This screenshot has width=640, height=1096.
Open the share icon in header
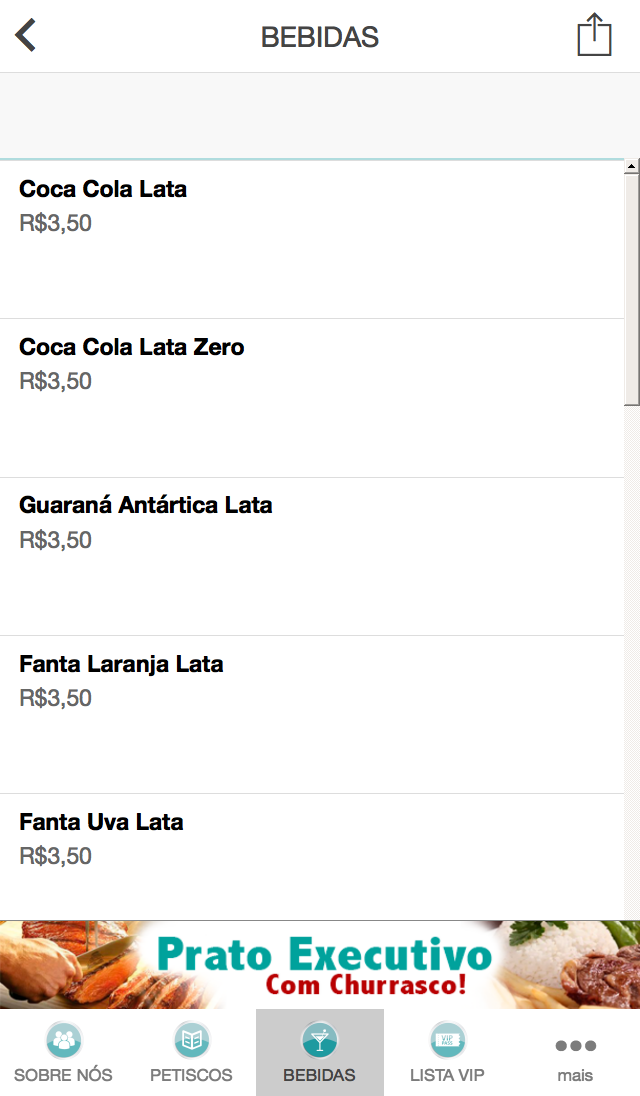tap(594, 35)
